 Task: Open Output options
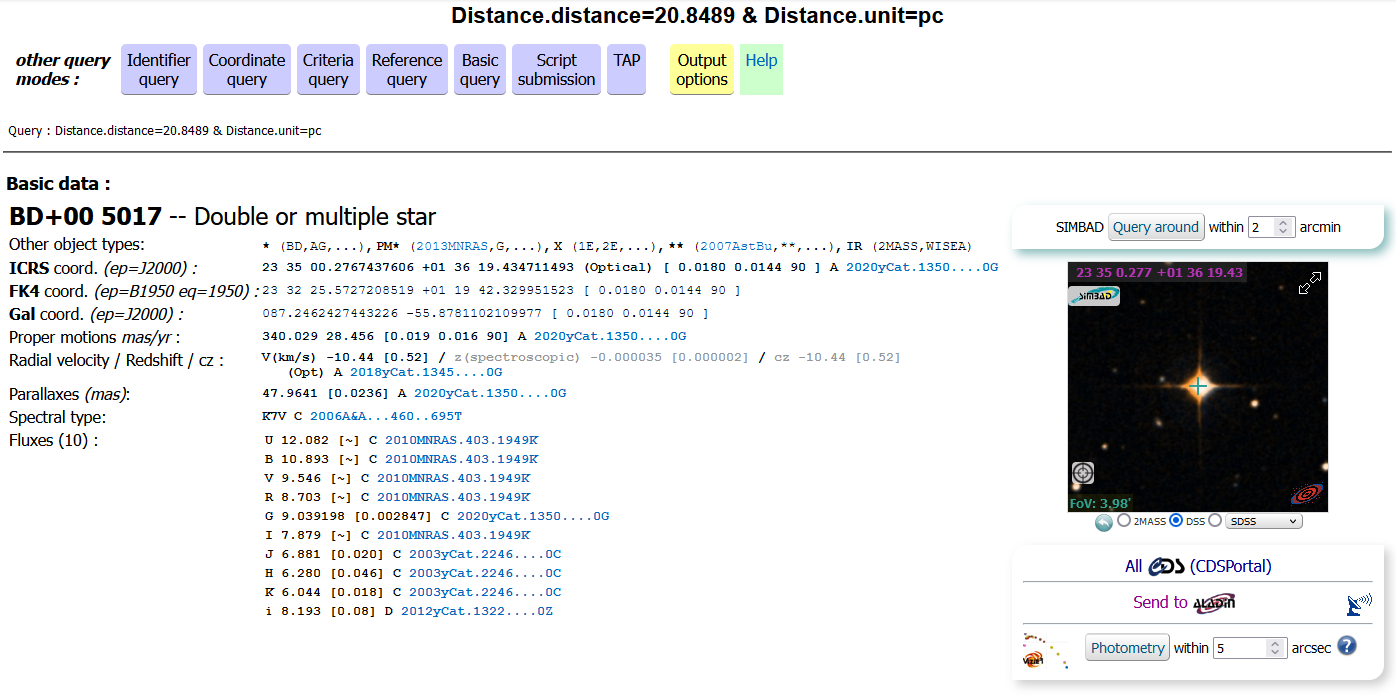click(702, 70)
